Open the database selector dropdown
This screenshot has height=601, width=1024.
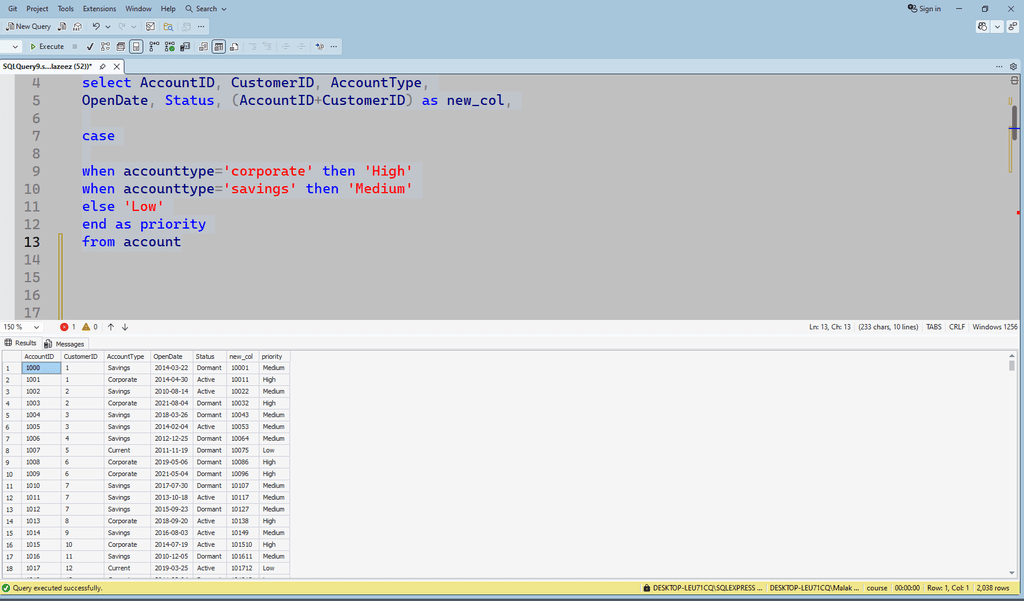click(x=15, y=46)
